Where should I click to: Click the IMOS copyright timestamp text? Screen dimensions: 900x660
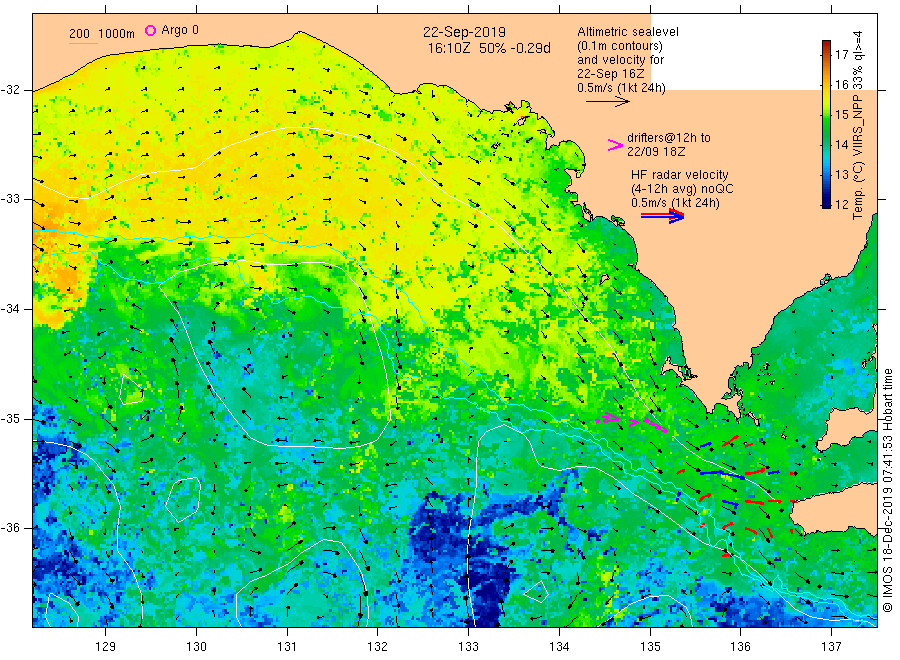[888, 490]
